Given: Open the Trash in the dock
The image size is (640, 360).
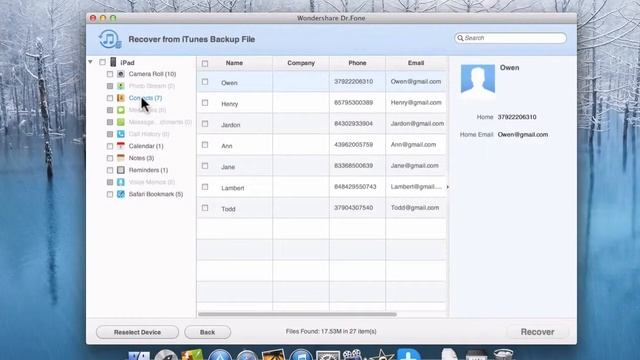Looking at the screenshot, I should (x=503, y=354).
